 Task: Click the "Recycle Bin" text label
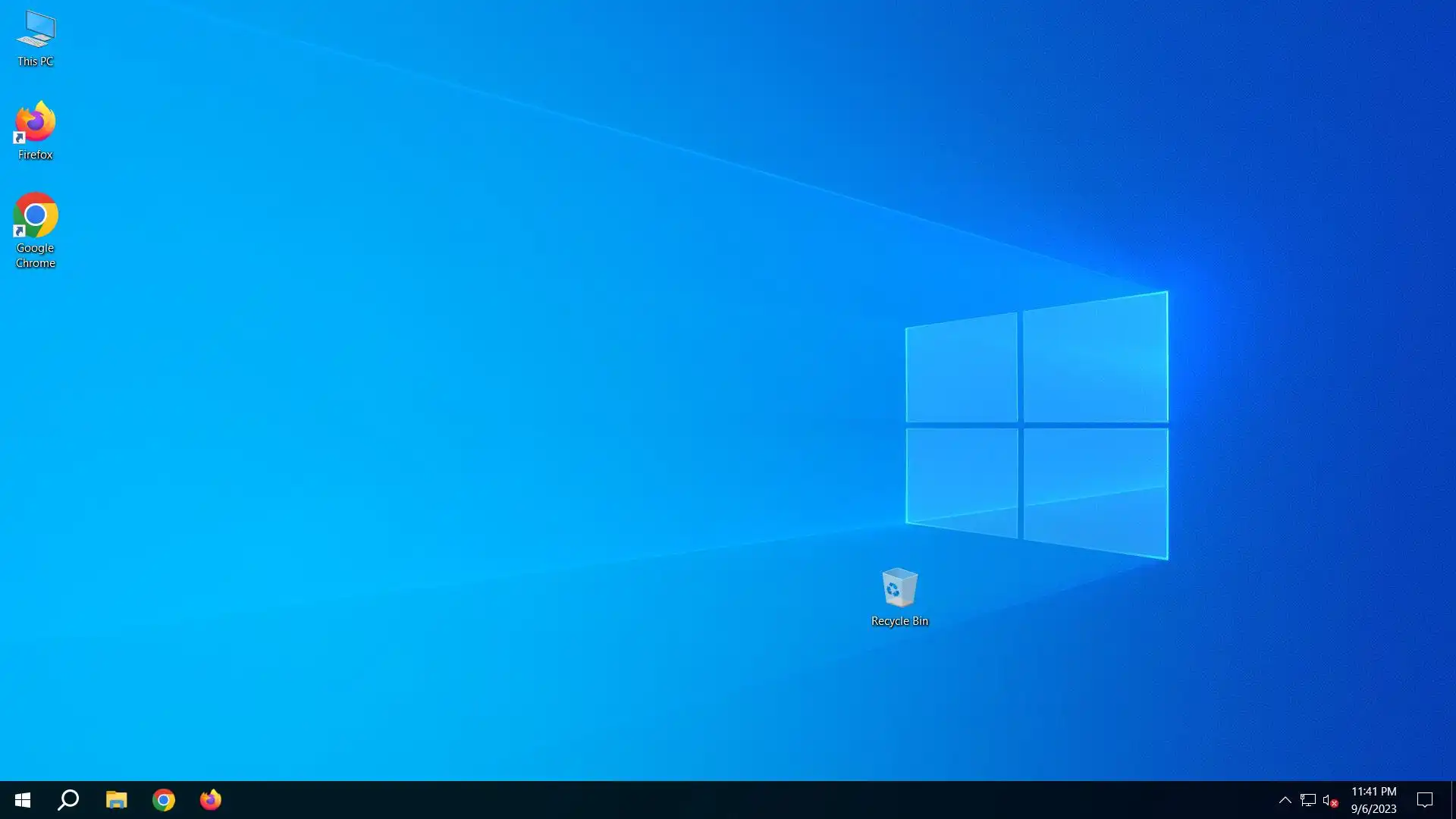point(899,621)
